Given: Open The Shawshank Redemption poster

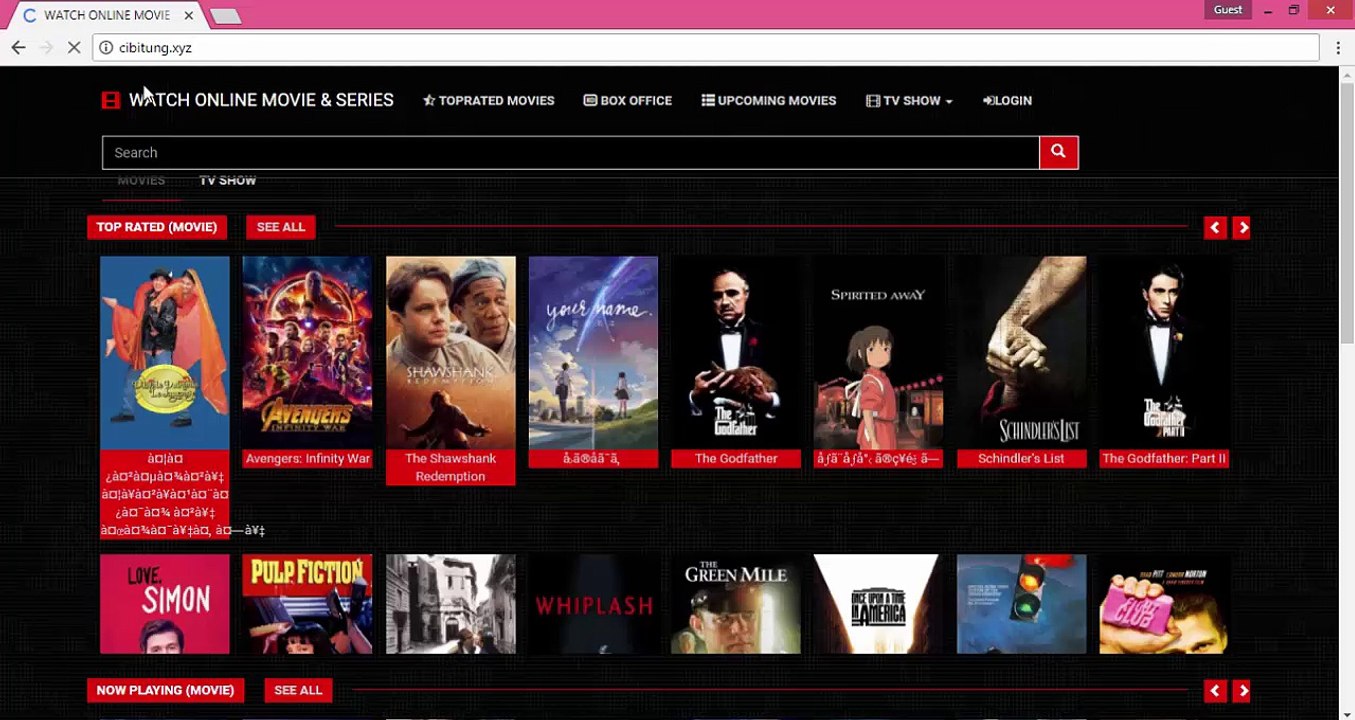Looking at the screenshot, I should pyautogui.click(x=451, y=352).
